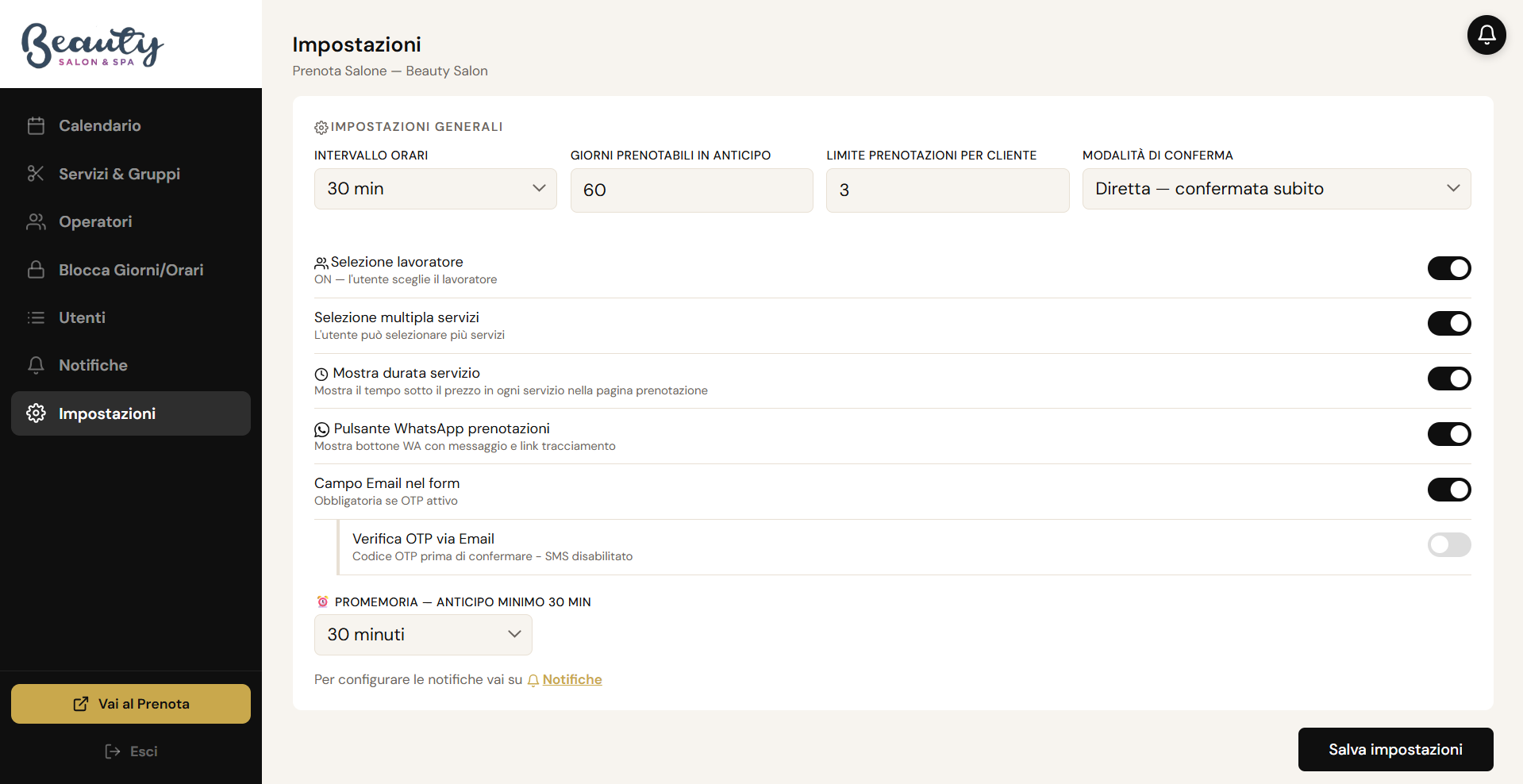Click the "ON — l'utente sceglie il lavoratore" text
This screenshot has height=784, width=1523.
406,279
